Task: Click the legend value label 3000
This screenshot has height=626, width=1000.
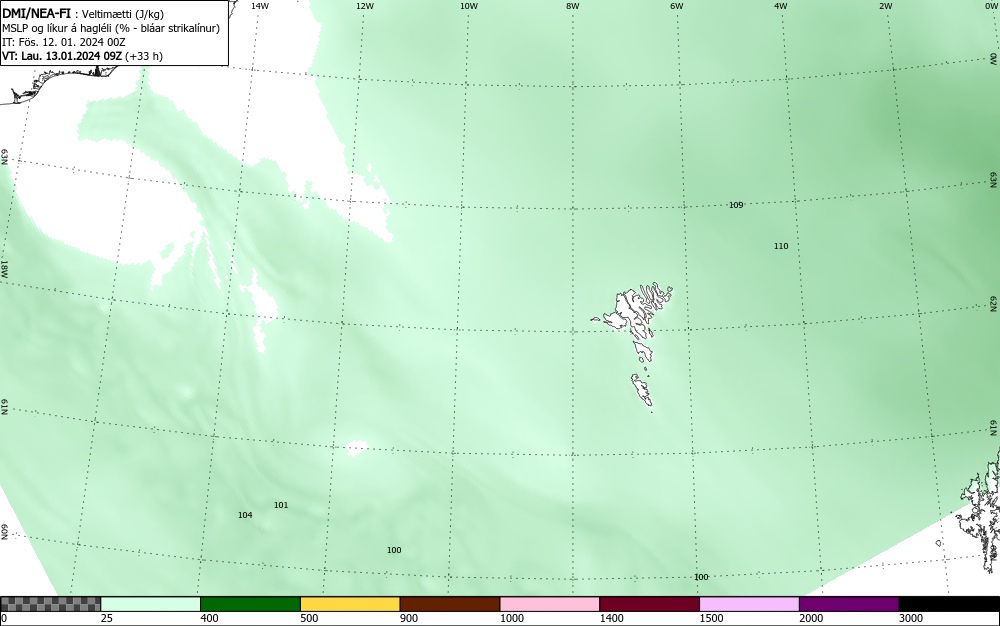Action: [x=911, y=618]
